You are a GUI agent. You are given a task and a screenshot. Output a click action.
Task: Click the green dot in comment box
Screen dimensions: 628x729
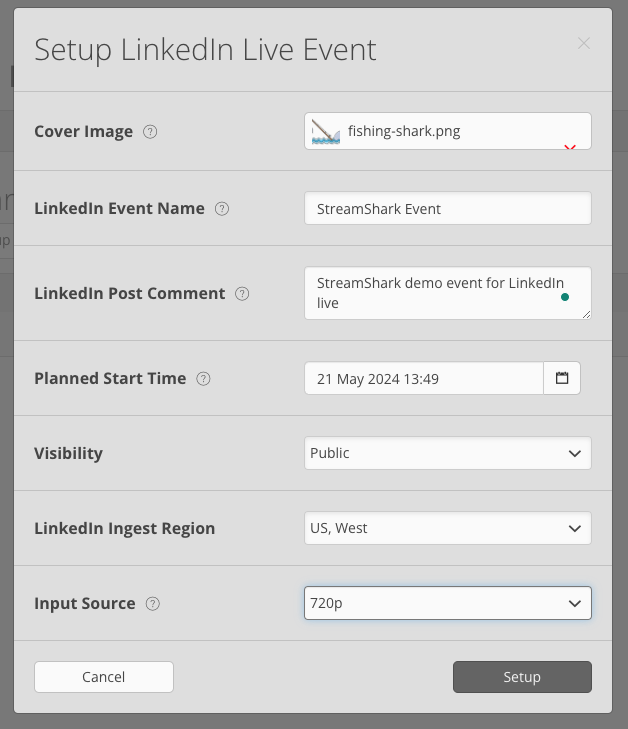[x=565, y=297]
